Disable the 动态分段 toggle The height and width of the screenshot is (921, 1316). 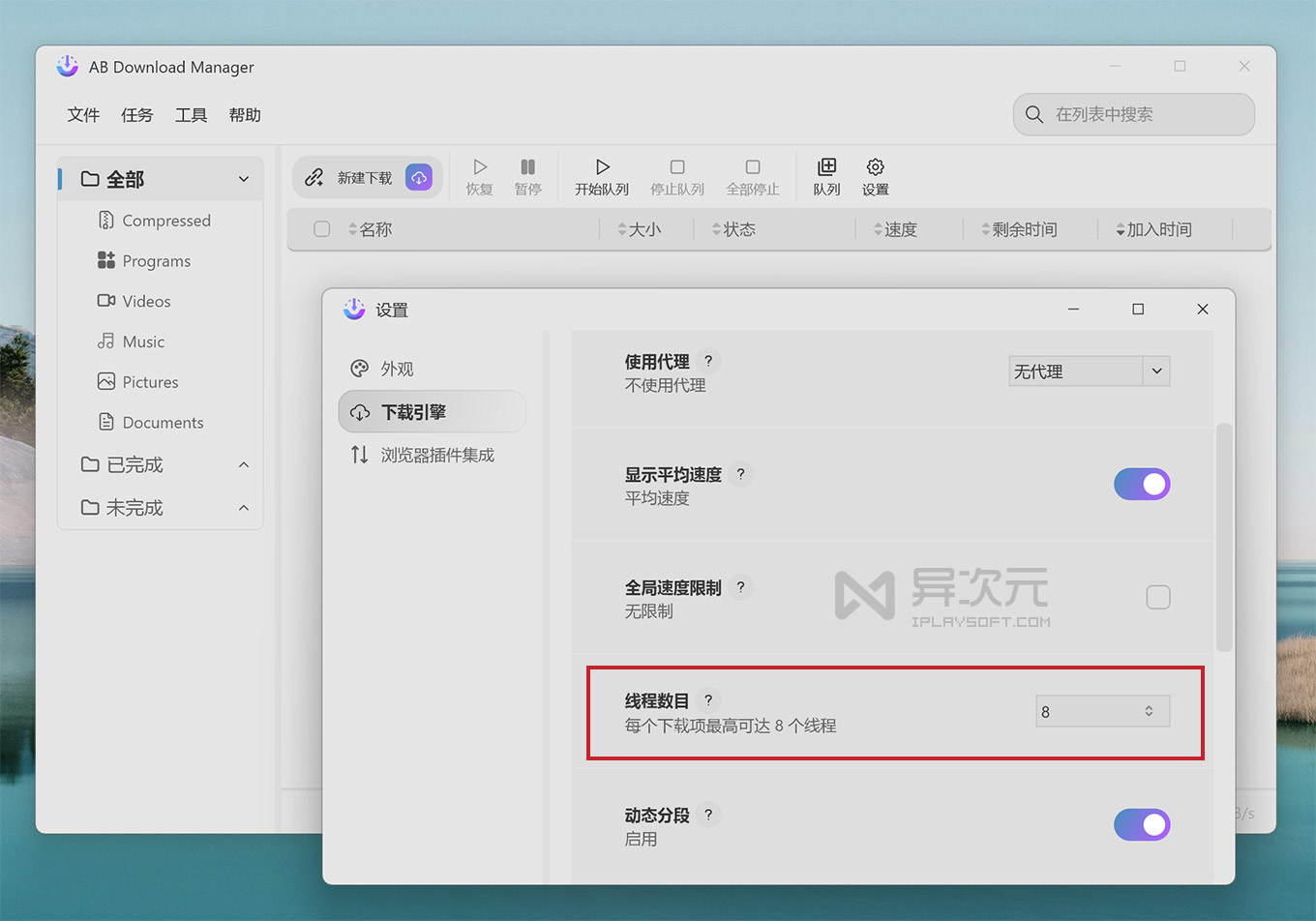tap(1142, 824)
